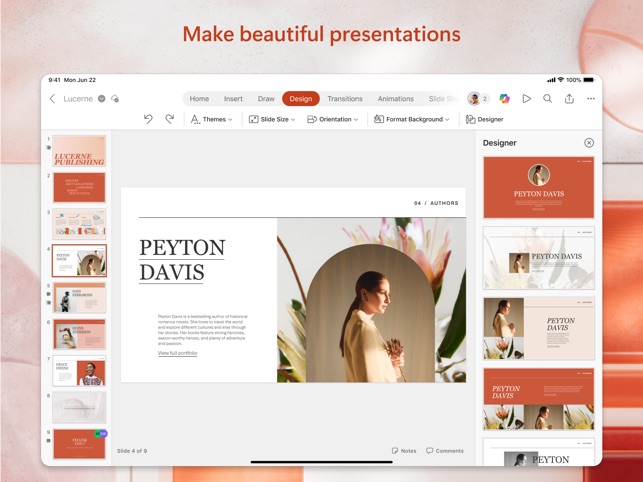This screenshot has height=482, width=643.
Task: Click the Wi-Fi icon in the status bar
Action: [x=561, y=80]
